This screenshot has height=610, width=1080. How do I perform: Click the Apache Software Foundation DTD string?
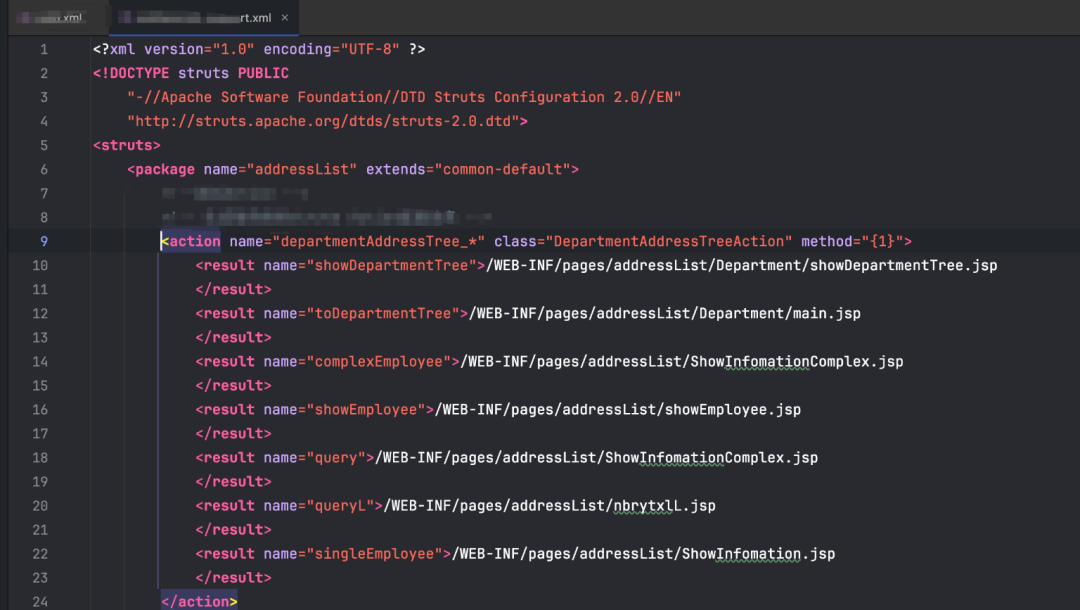(404, 98)
